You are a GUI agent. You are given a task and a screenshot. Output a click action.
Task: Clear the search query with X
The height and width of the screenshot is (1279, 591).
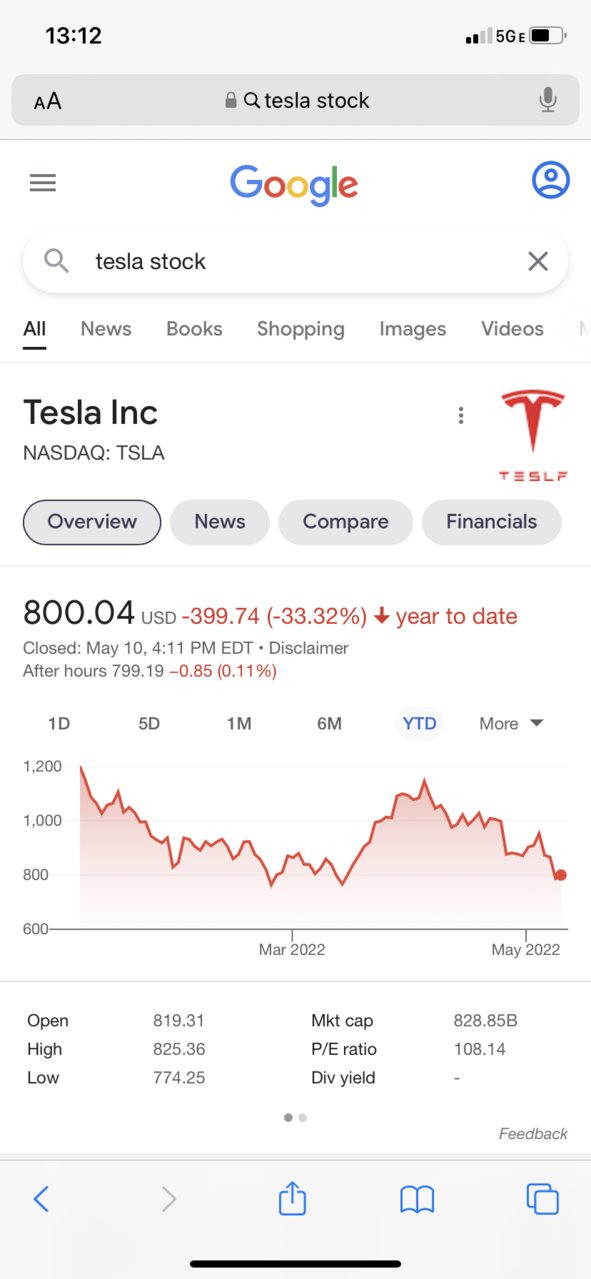pos(538,261)
